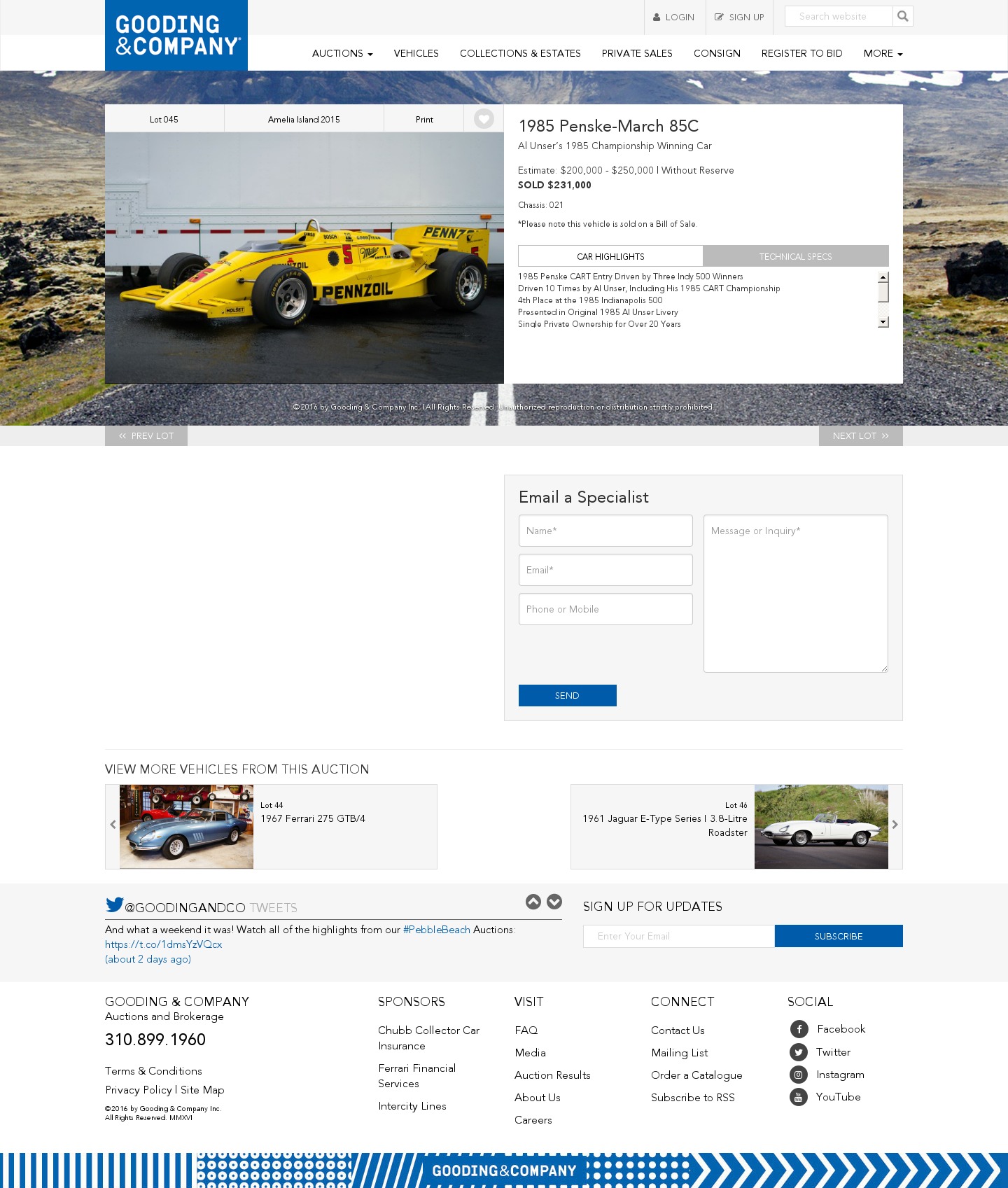
Task: Open Careers link
Action: click(x=533, y=1120)
